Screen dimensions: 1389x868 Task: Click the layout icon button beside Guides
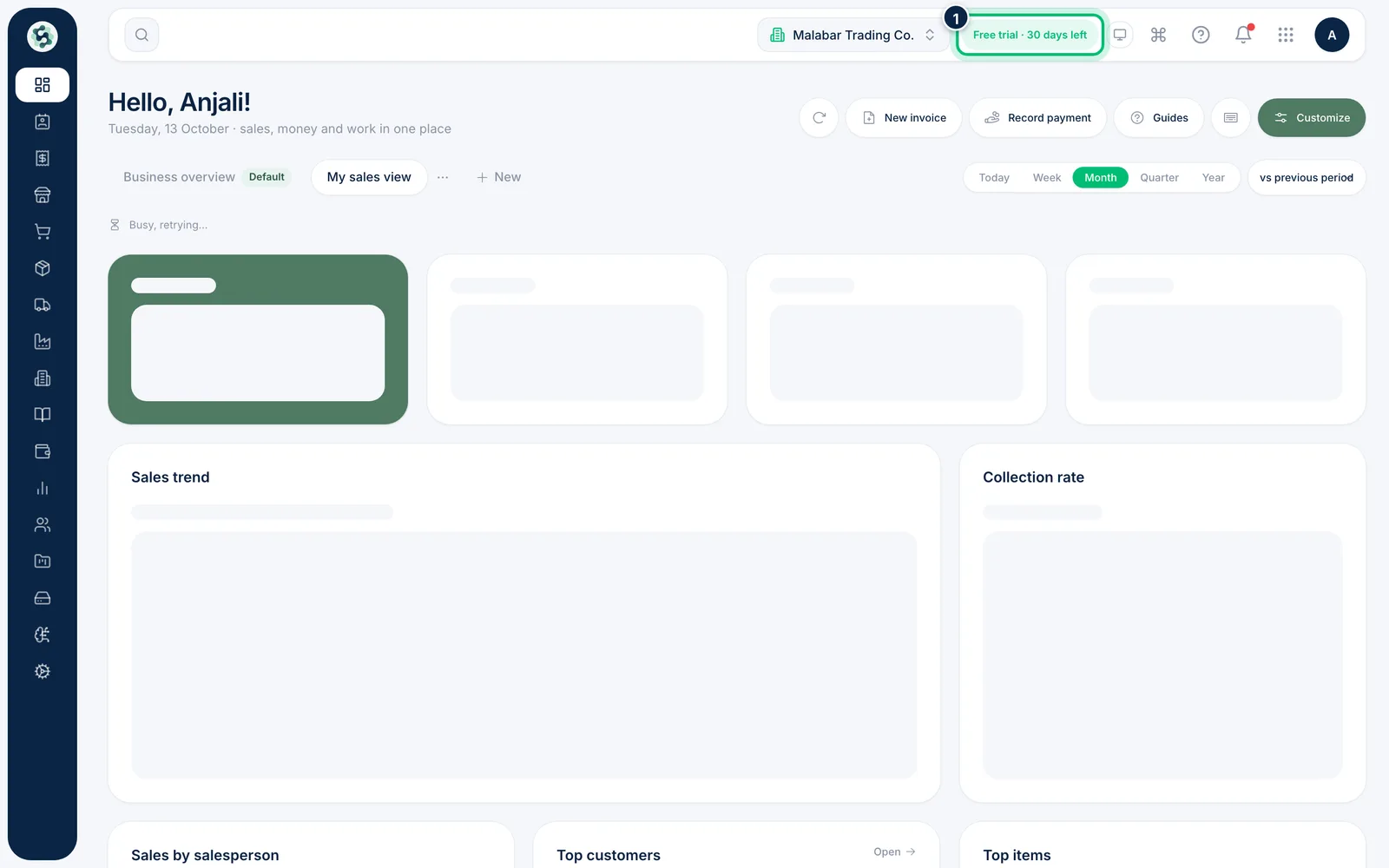(1231, 118)
